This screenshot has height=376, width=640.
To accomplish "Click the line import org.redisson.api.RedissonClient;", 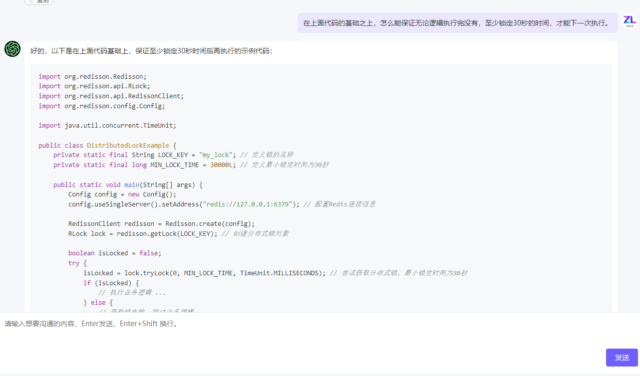I will click(111, 96).
